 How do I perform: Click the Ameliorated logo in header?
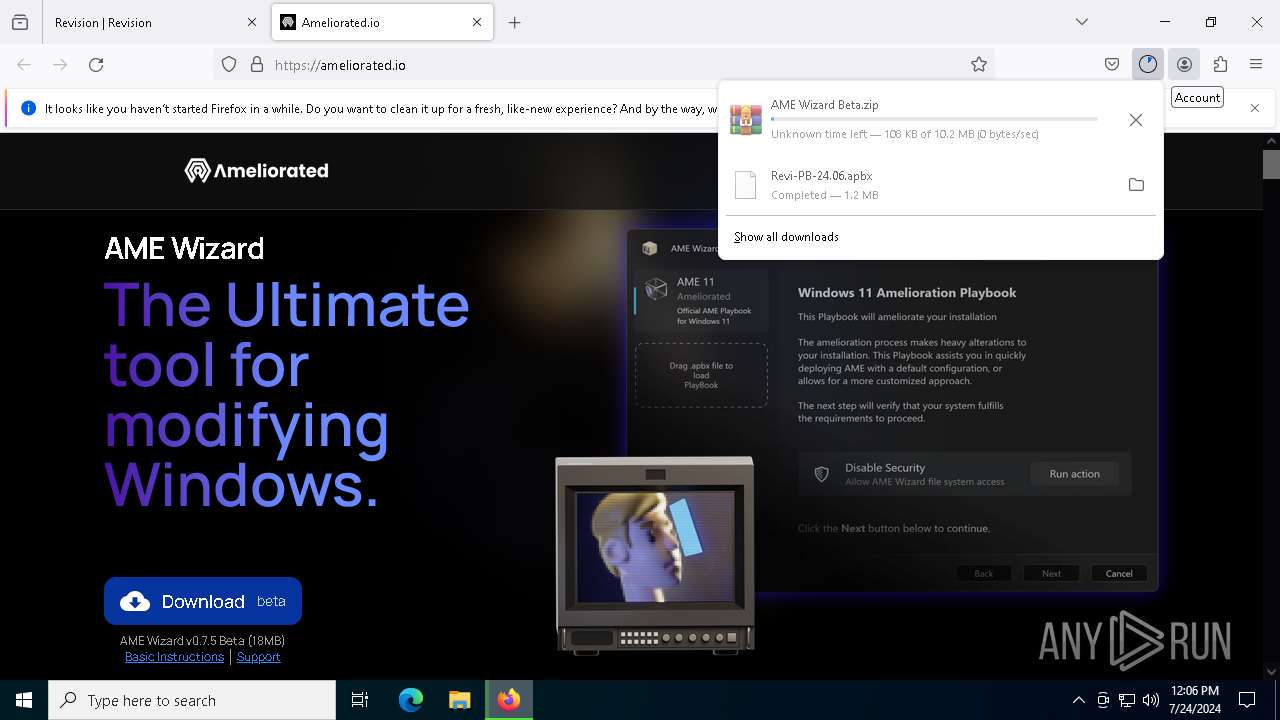point(256,171)
